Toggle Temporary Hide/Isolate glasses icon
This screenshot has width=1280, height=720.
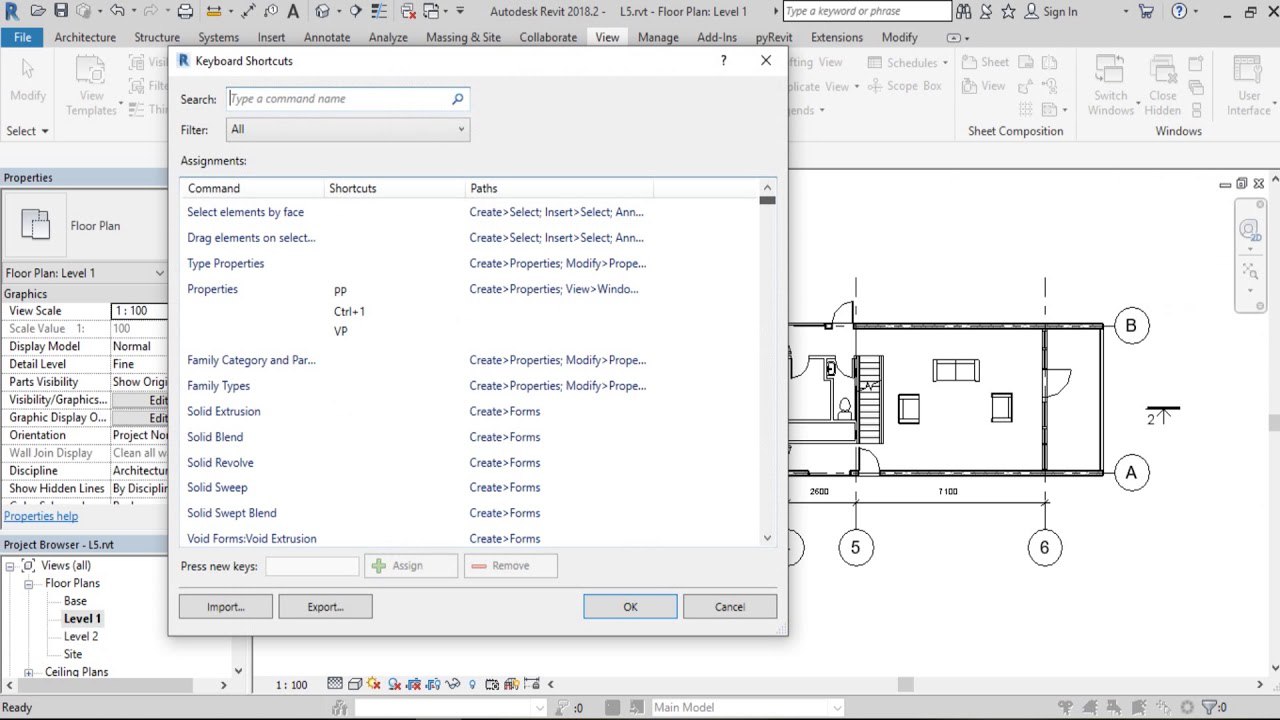click(451, 685)
